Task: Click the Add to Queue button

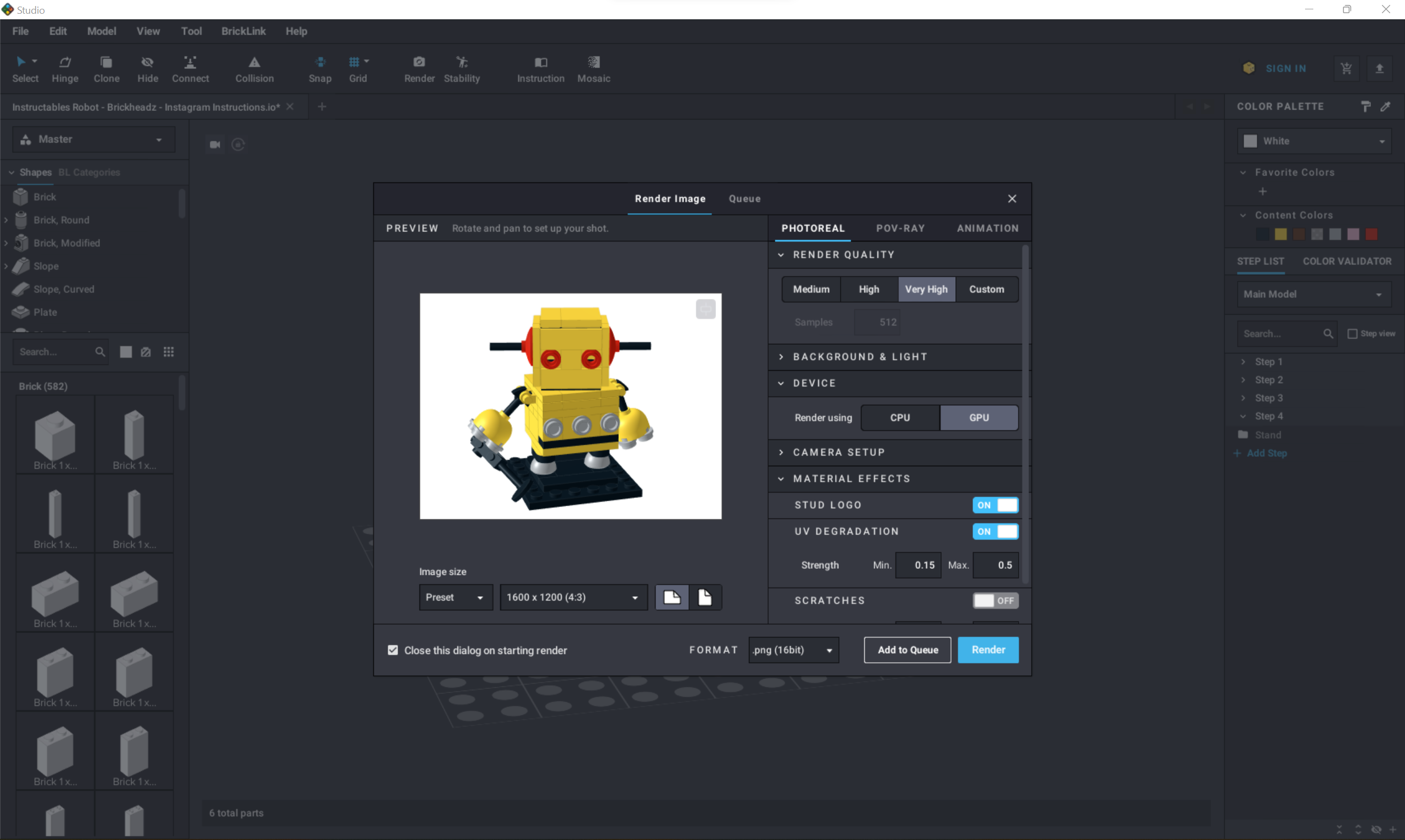Action: (x=906, y=650)
